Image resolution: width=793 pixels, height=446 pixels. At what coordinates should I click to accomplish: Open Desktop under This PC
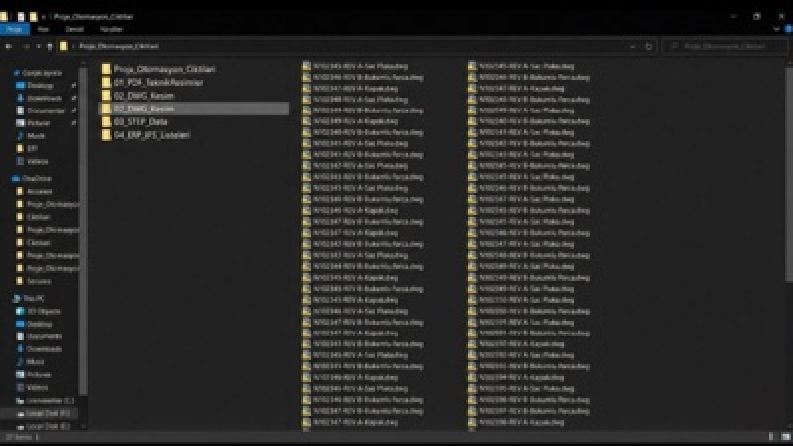click(35, 324)
